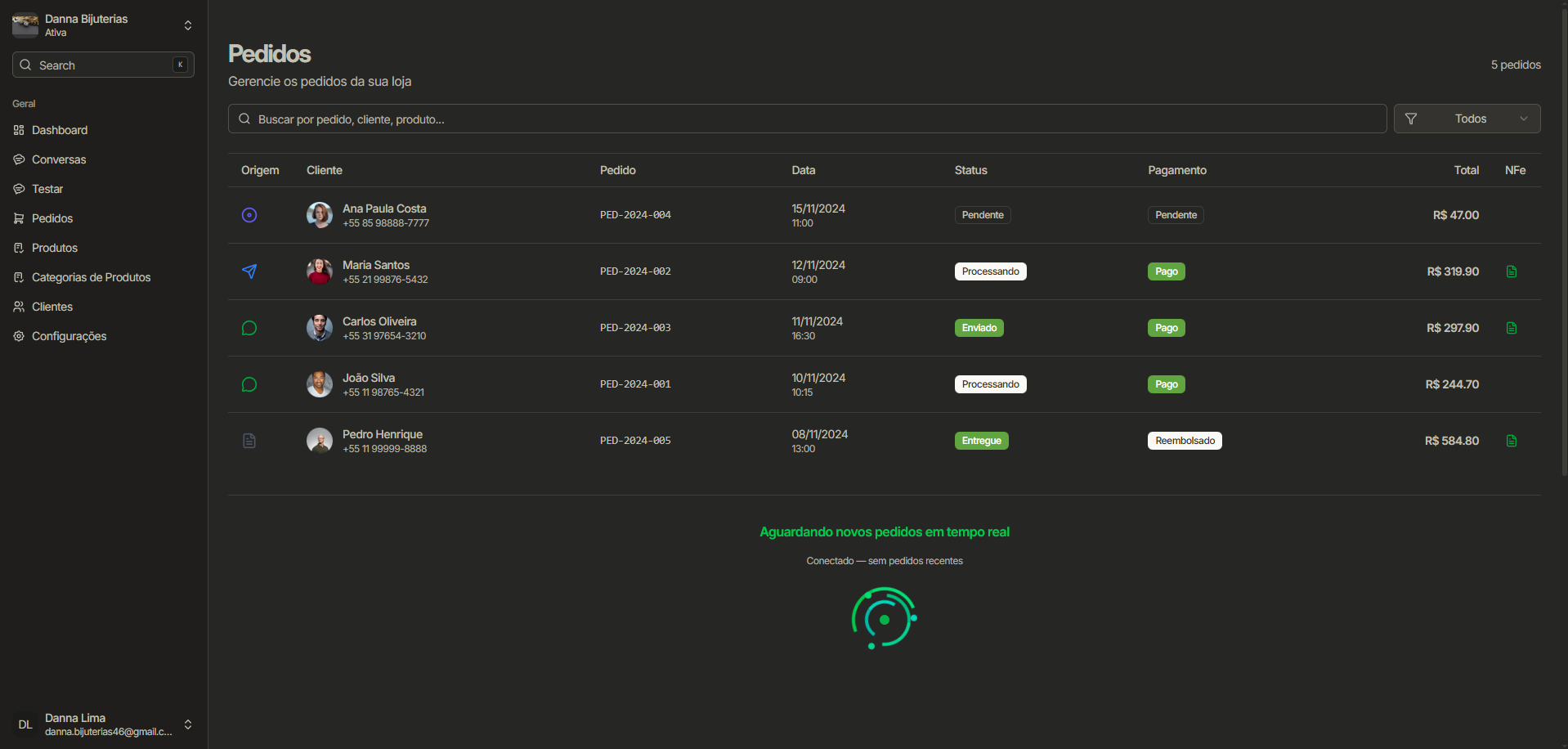Open the NFe document for PED-2024-003

1512,328
